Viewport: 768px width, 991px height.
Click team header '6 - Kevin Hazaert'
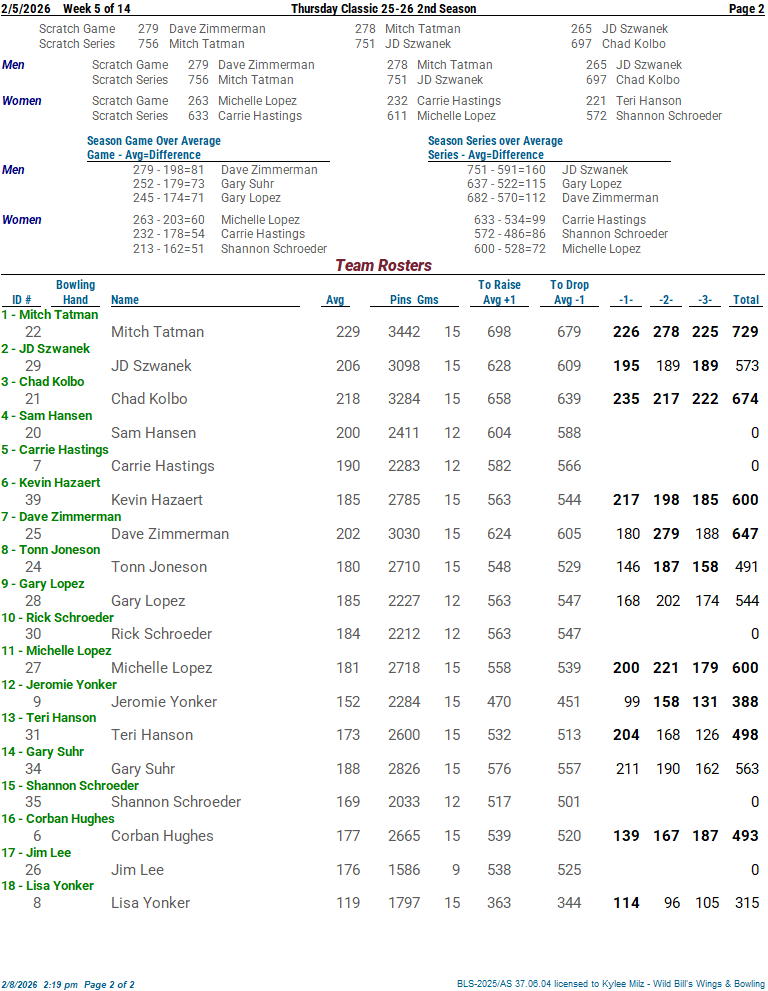tap(51, 483)
